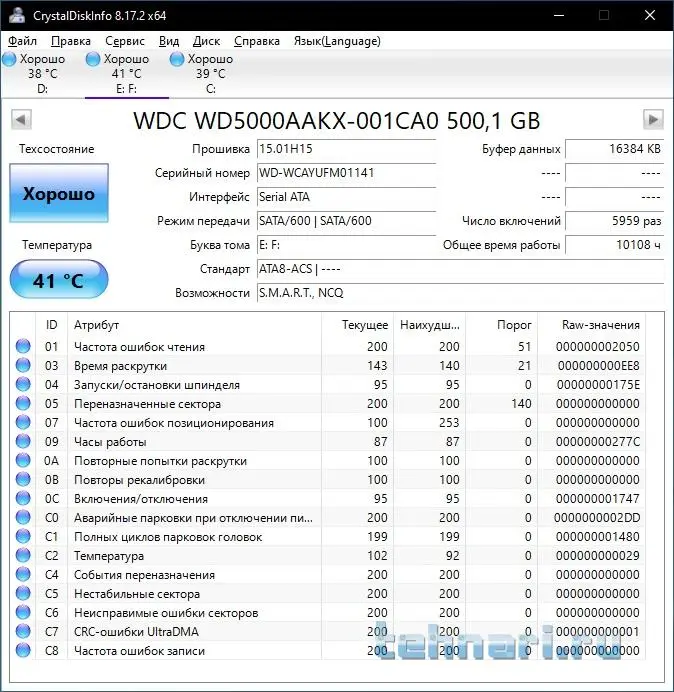Click the previous disk left arrow
This screenshot has width=674, height=692.
20,120
